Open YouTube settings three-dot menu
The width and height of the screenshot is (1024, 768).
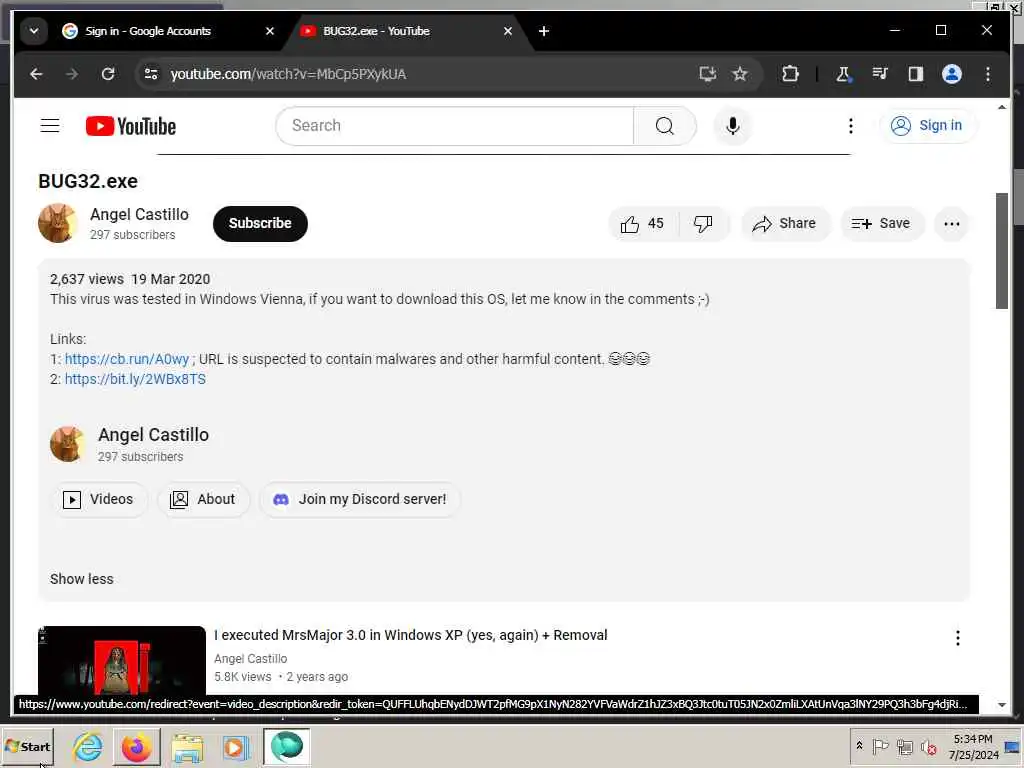click(850, 125)
